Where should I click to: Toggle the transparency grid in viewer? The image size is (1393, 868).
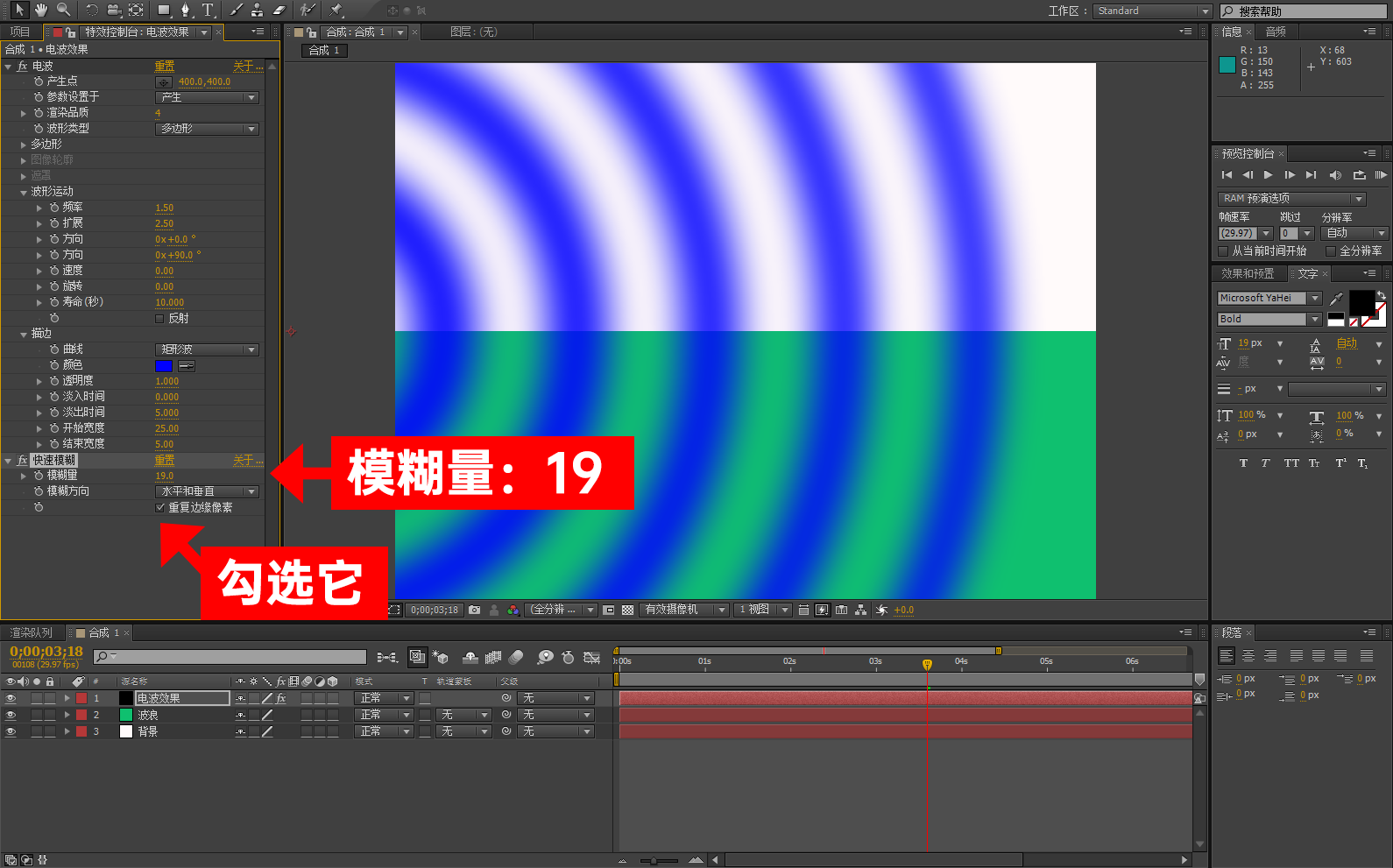point(627,610)
